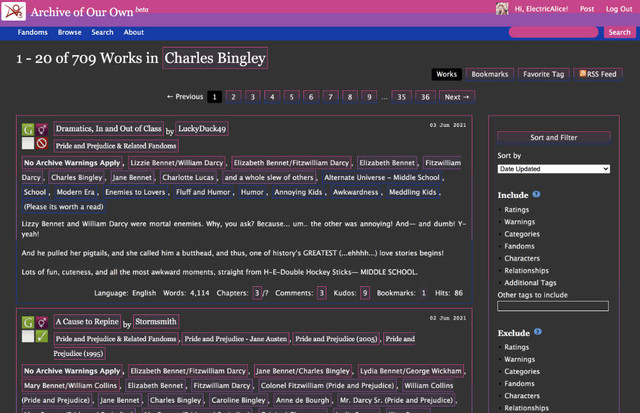Image resolution: width=640 pixels, height=413 pixels.
Task: Click the General rating icon for Dramatics work
Action: tap(28, 129)
